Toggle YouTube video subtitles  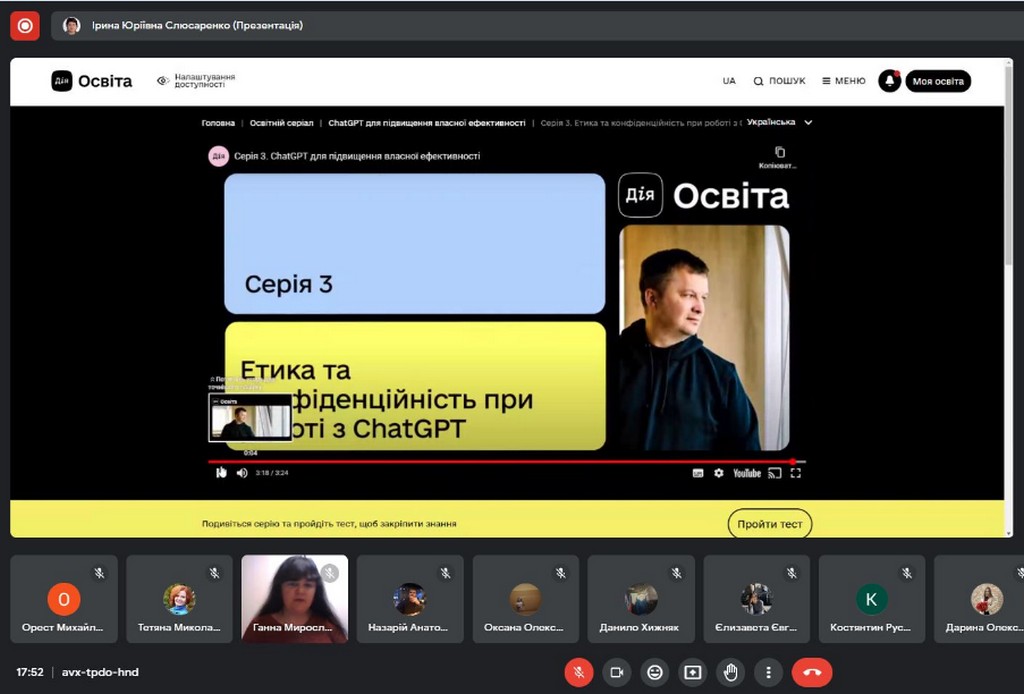[698, 473]
